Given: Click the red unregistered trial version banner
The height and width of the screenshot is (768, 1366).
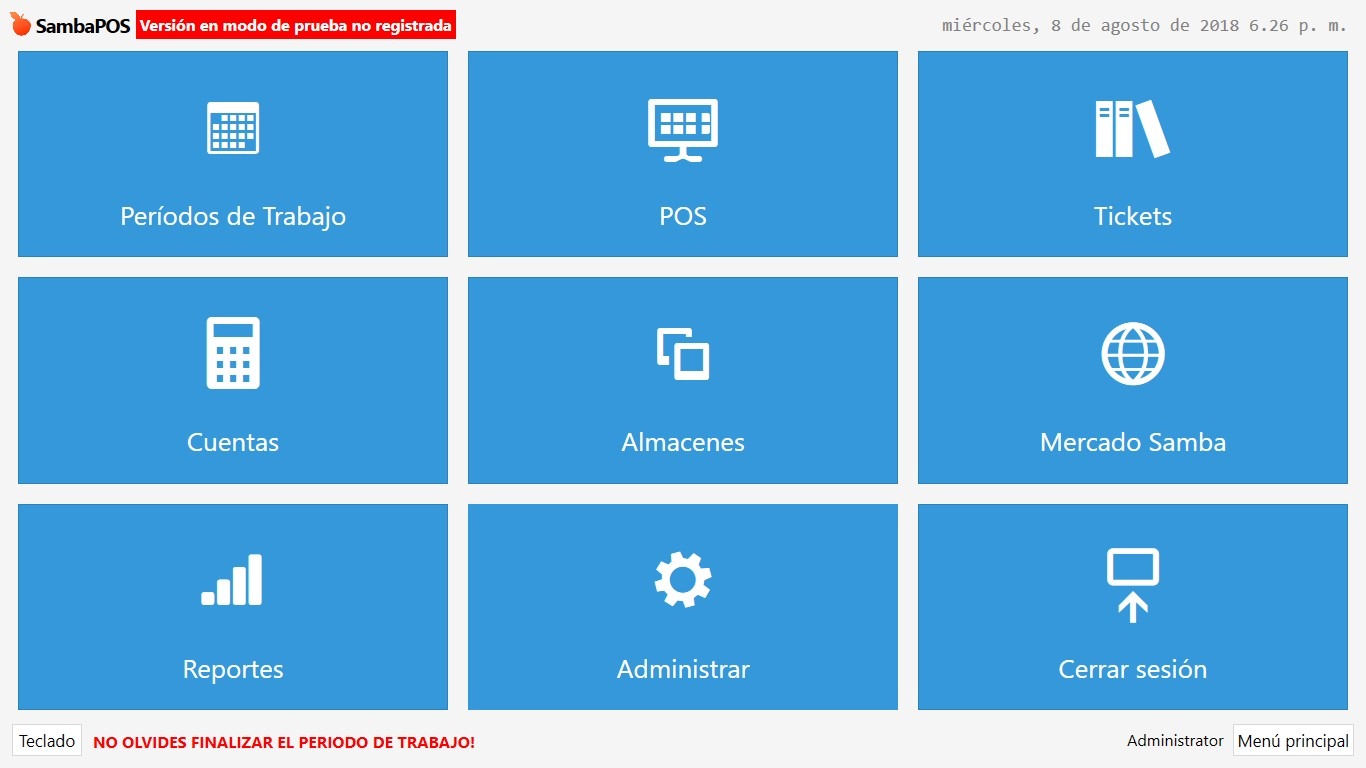Looking at the screenshot, I should [296, 26].
